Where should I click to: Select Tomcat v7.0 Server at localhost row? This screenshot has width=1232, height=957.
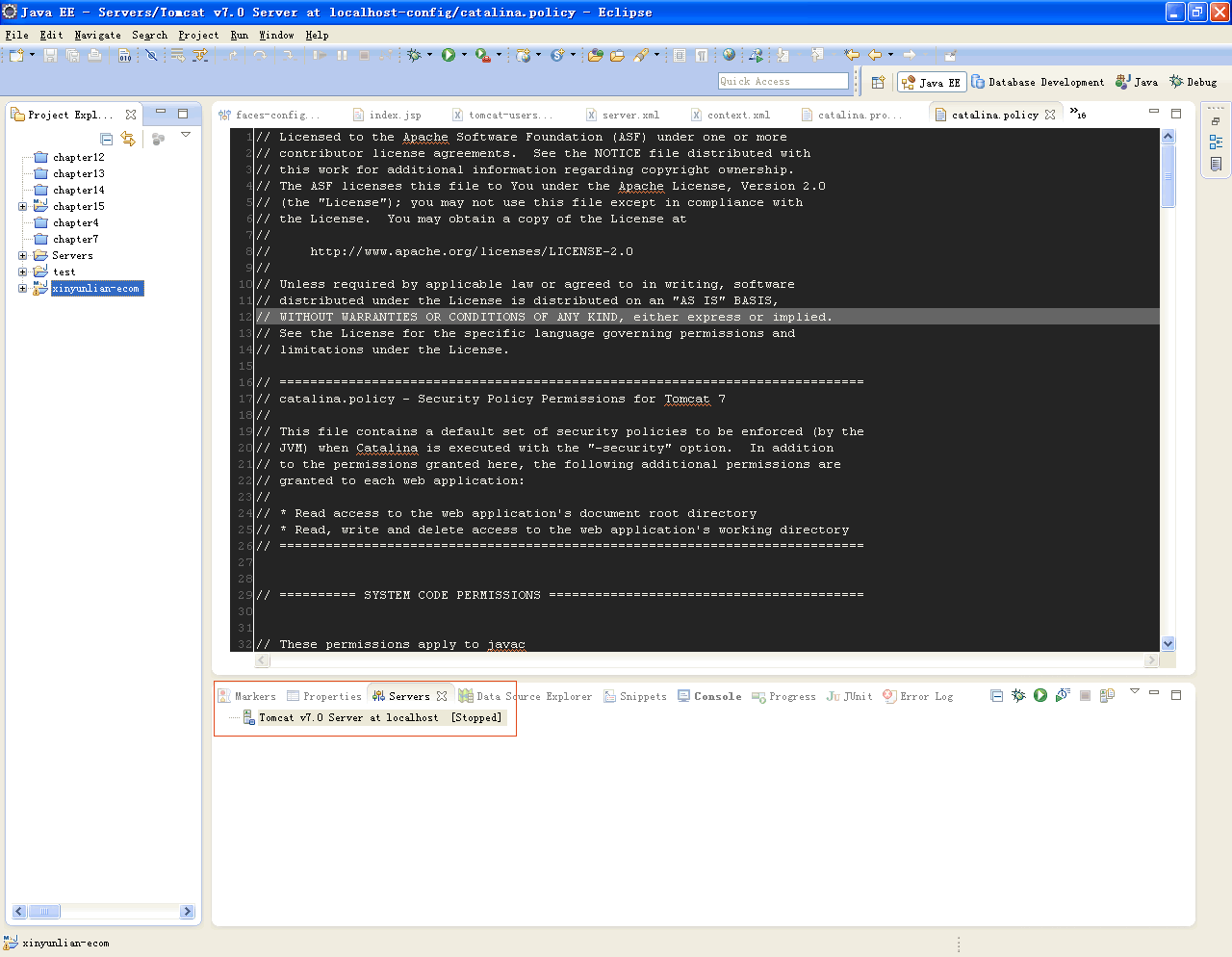point(372,717)
